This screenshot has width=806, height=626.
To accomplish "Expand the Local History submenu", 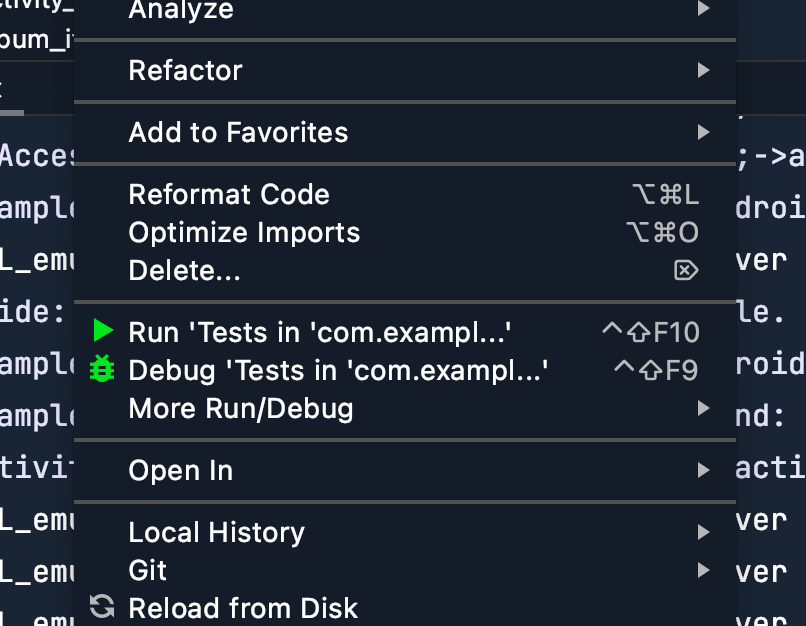I will point(703,533).
